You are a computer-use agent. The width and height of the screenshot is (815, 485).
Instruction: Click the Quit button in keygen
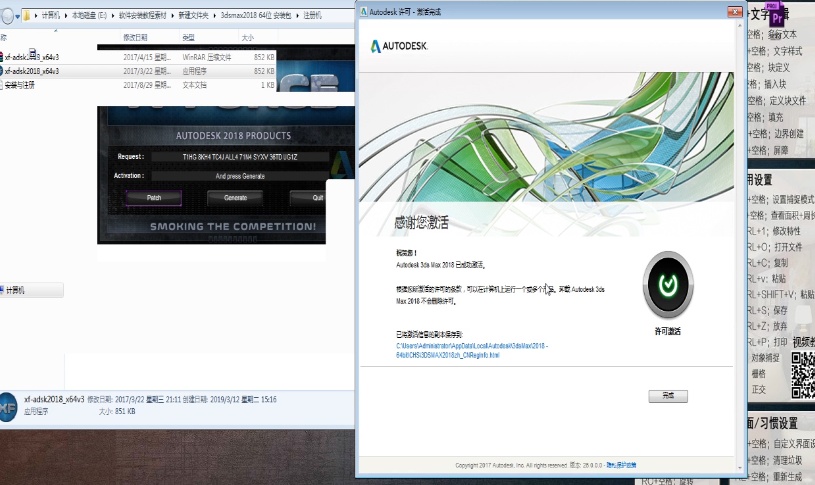(x=308, y=198)
